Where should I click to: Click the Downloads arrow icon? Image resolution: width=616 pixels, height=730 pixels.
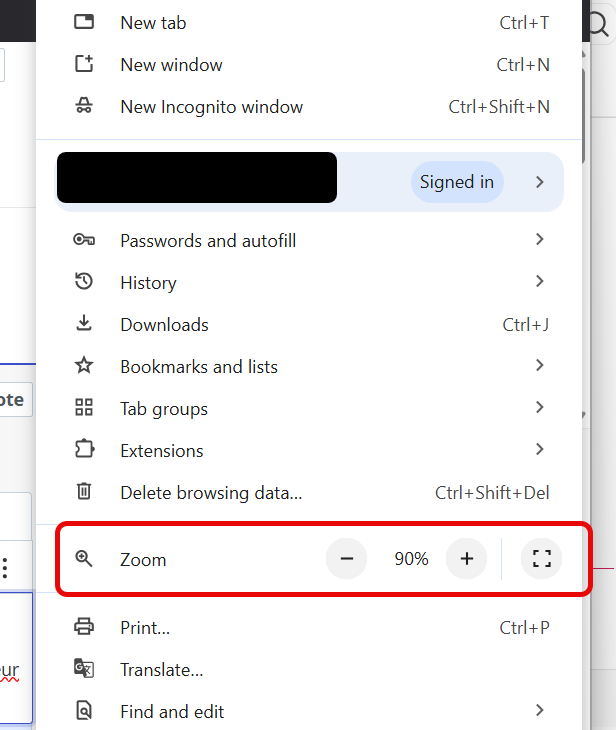pos(84,324)
